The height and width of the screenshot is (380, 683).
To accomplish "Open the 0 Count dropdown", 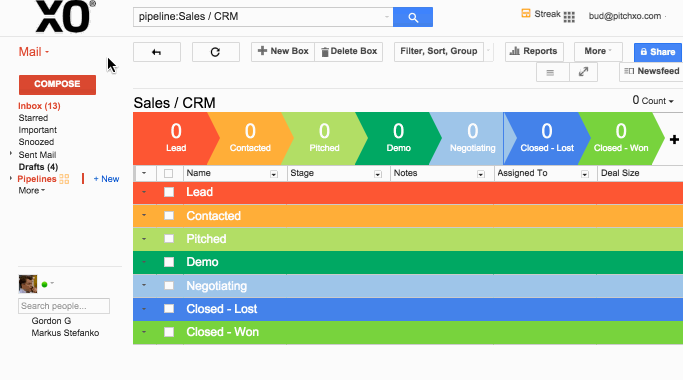I will [653, 101].
